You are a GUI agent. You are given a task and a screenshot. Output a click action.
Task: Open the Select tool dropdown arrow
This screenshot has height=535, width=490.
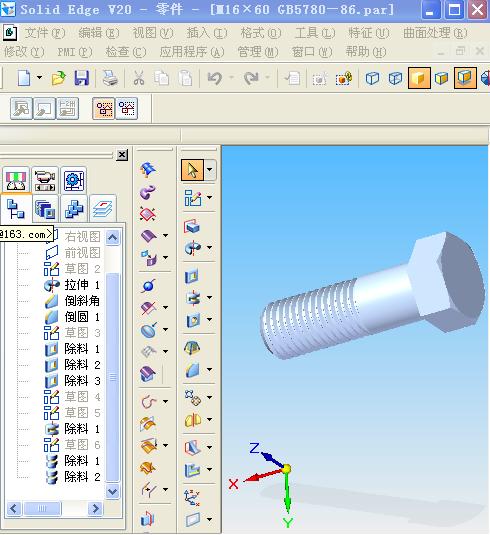(x=210, y=170)
